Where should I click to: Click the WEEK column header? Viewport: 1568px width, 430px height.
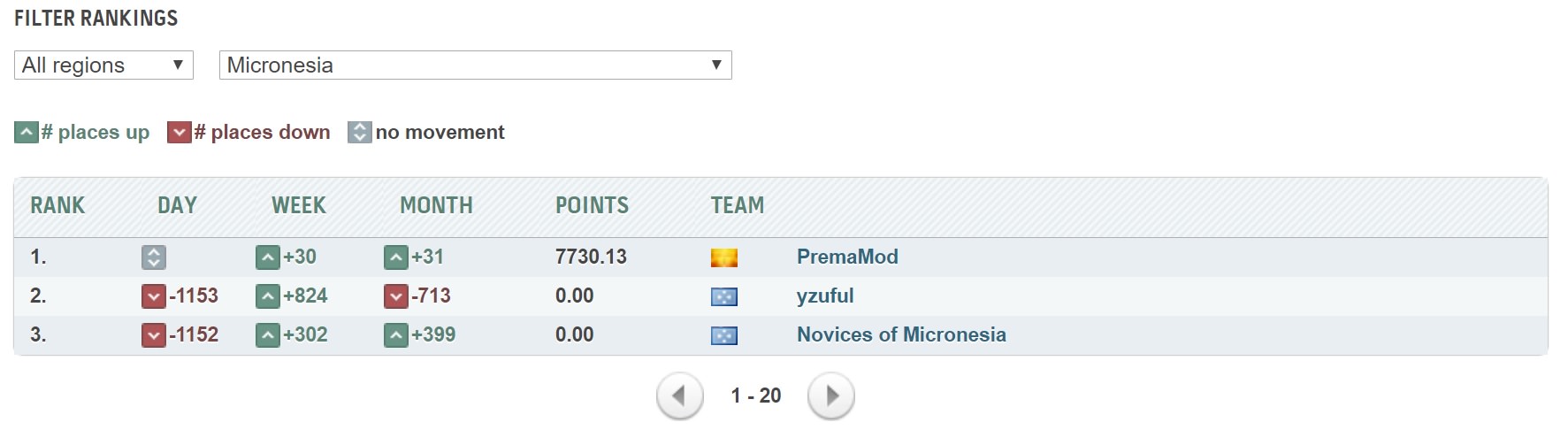(299, 205)
